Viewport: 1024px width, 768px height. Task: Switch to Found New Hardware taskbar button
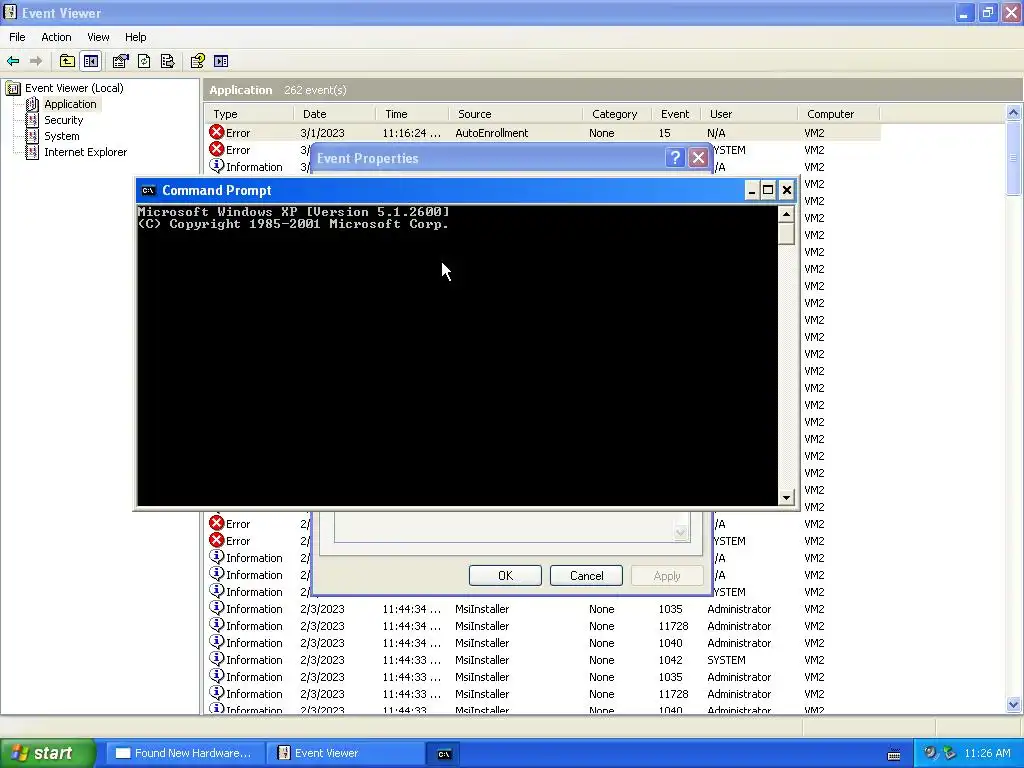(184, 753)
